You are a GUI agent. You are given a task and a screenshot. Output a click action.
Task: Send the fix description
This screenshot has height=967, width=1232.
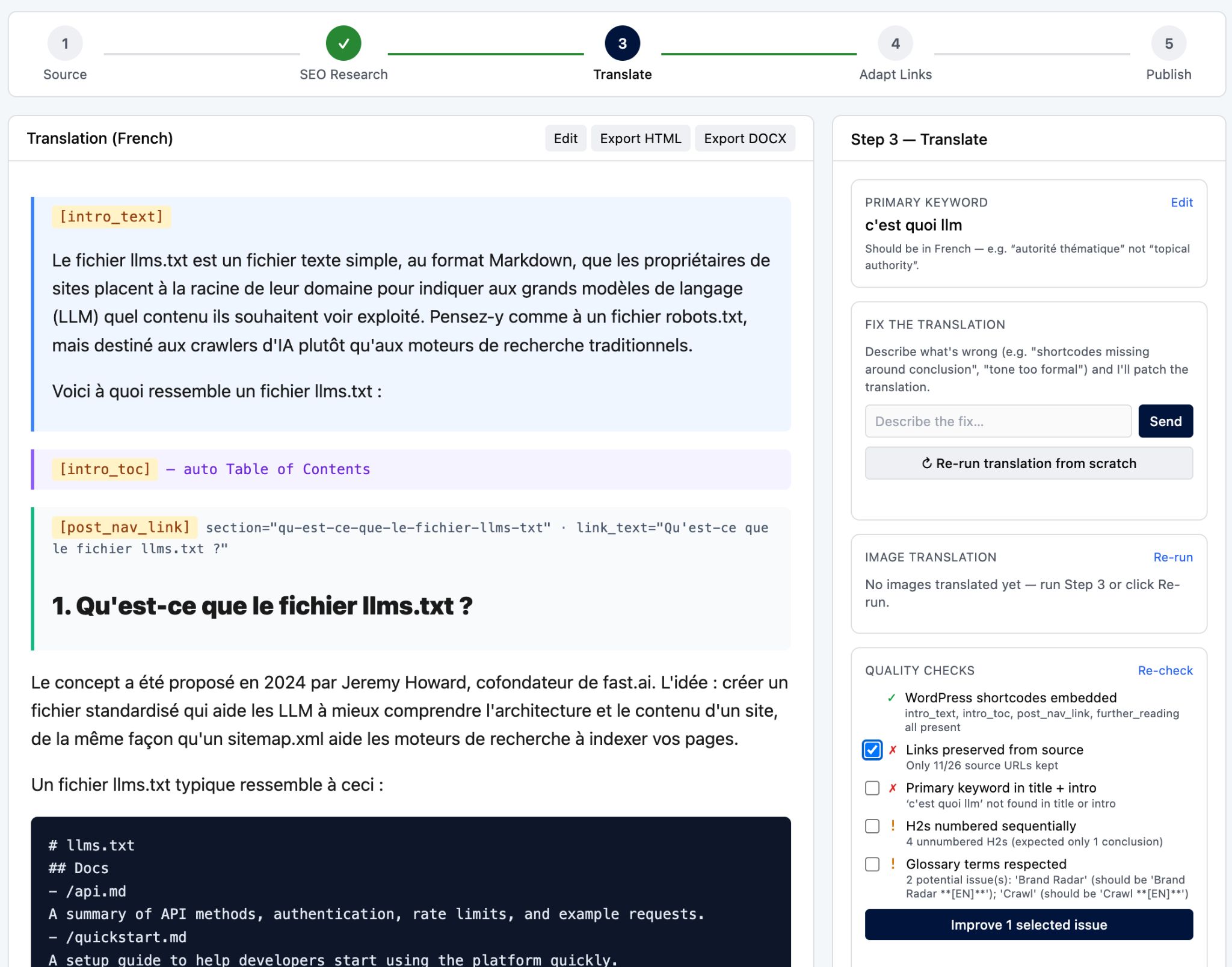click(1165, 421)
